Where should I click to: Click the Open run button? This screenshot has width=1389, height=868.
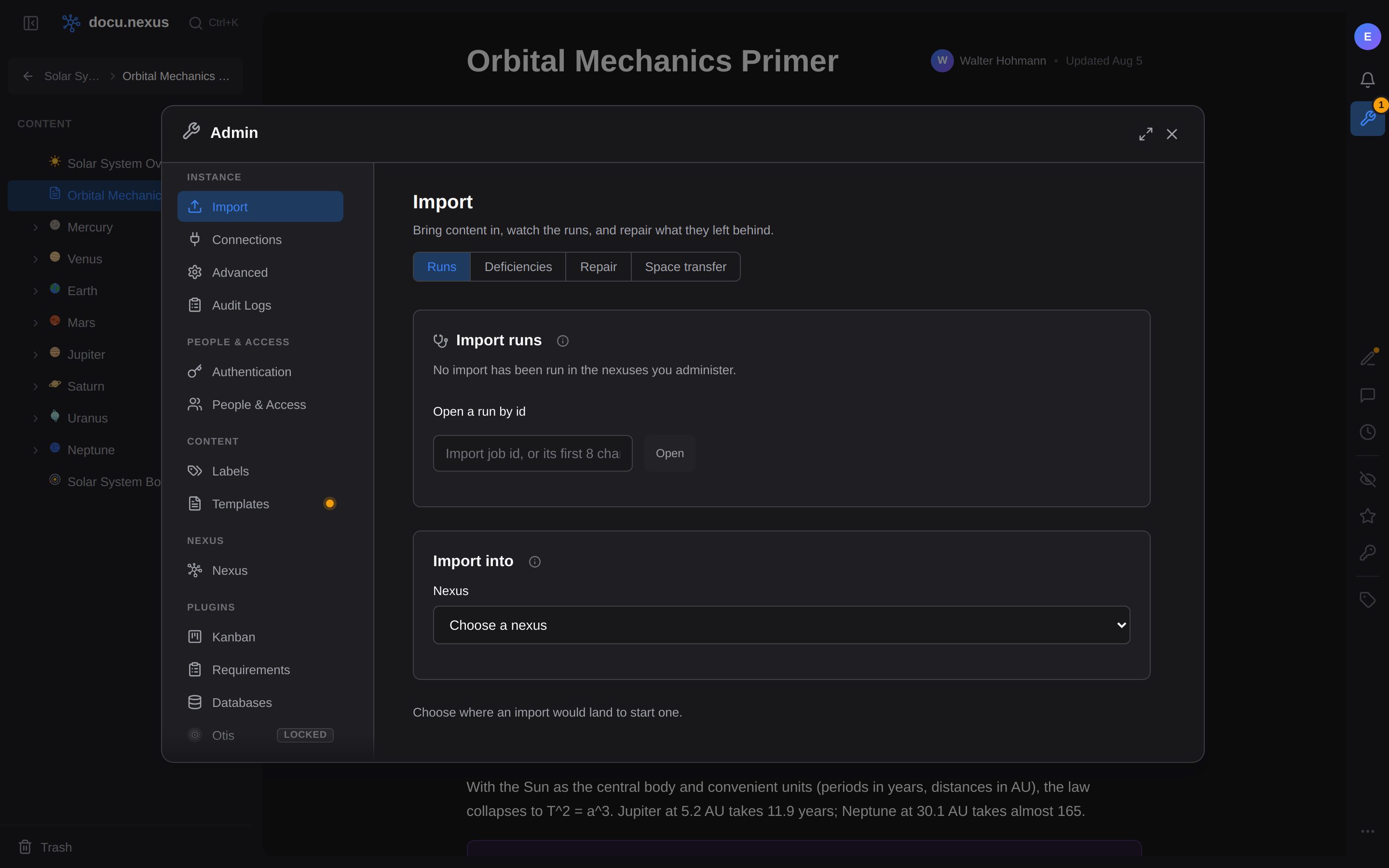pyautogui.click(x=670, y=453)
